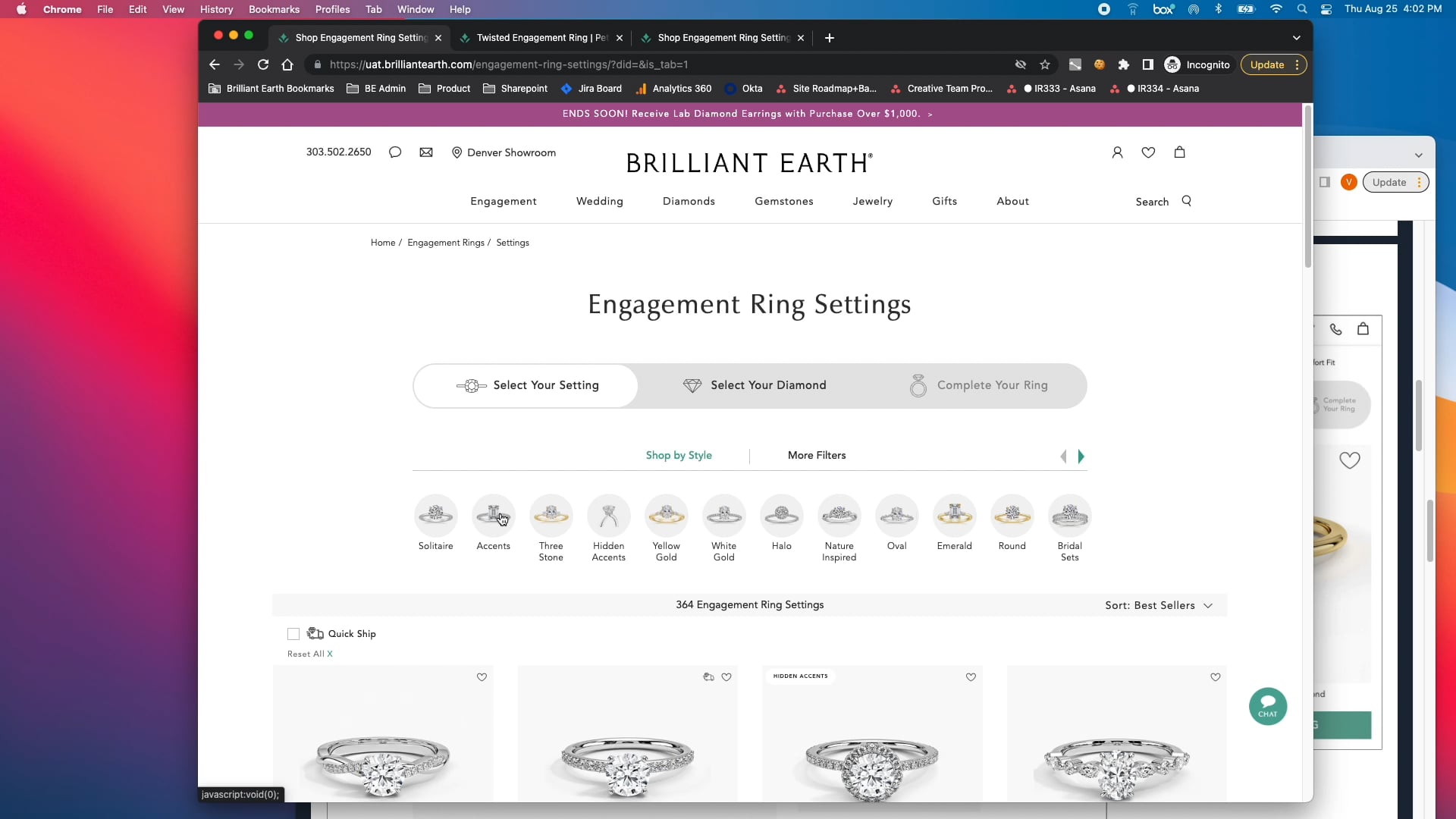Open the History menu in menu bar

[216, 9]
